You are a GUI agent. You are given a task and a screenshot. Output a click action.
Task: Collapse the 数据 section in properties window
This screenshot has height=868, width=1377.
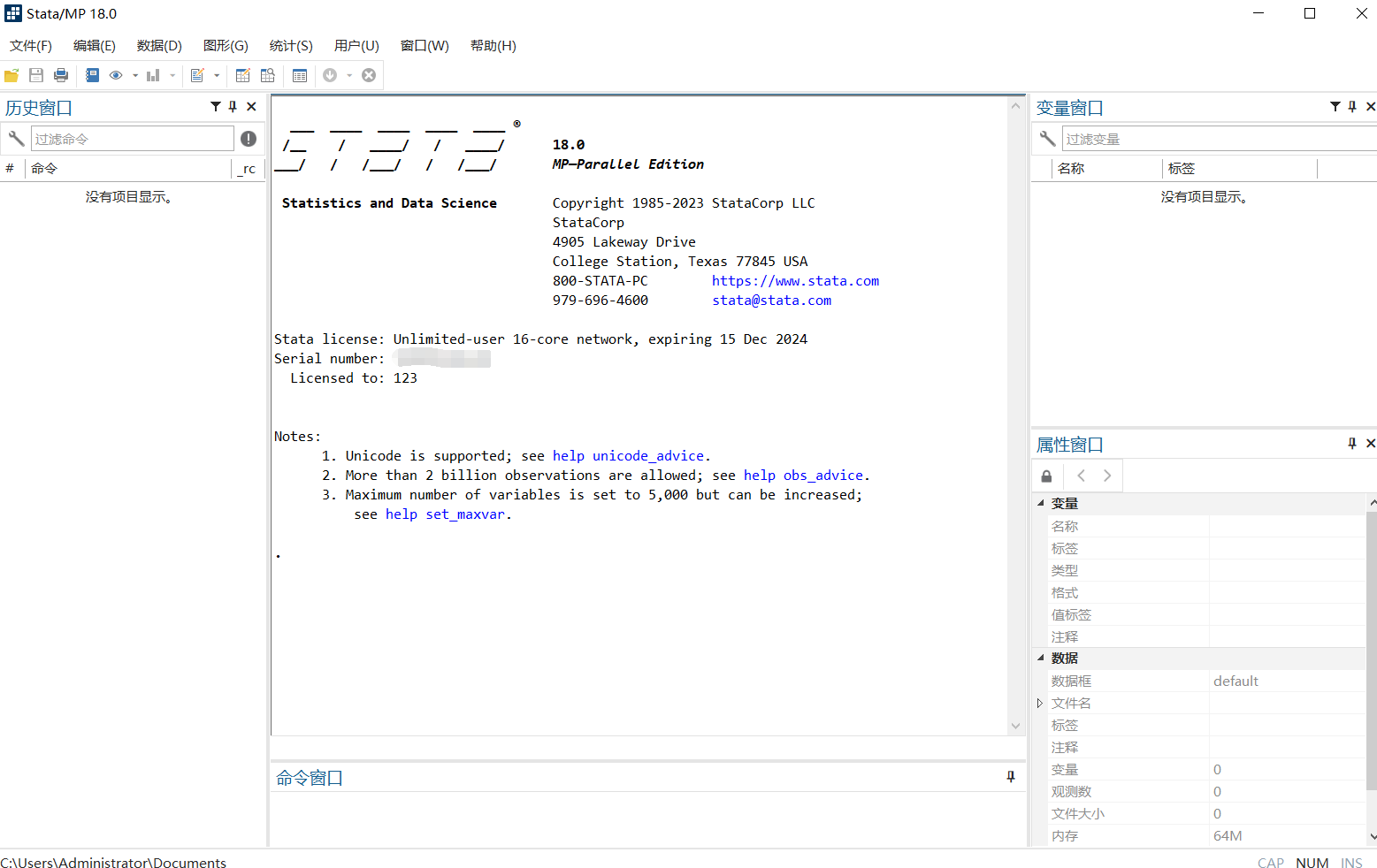pos(1041,658)
